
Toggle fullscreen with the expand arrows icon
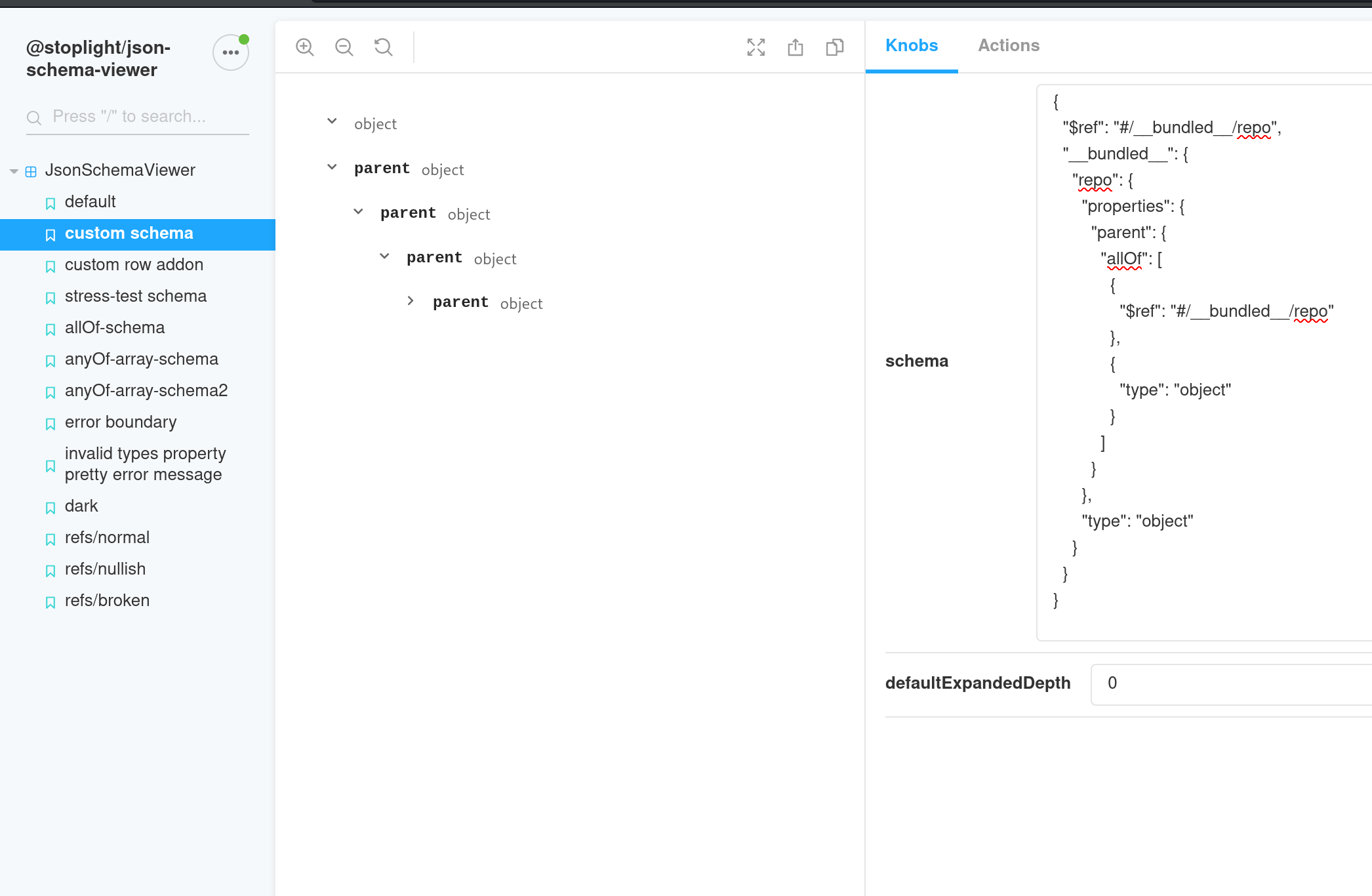[x=756, y=47]
